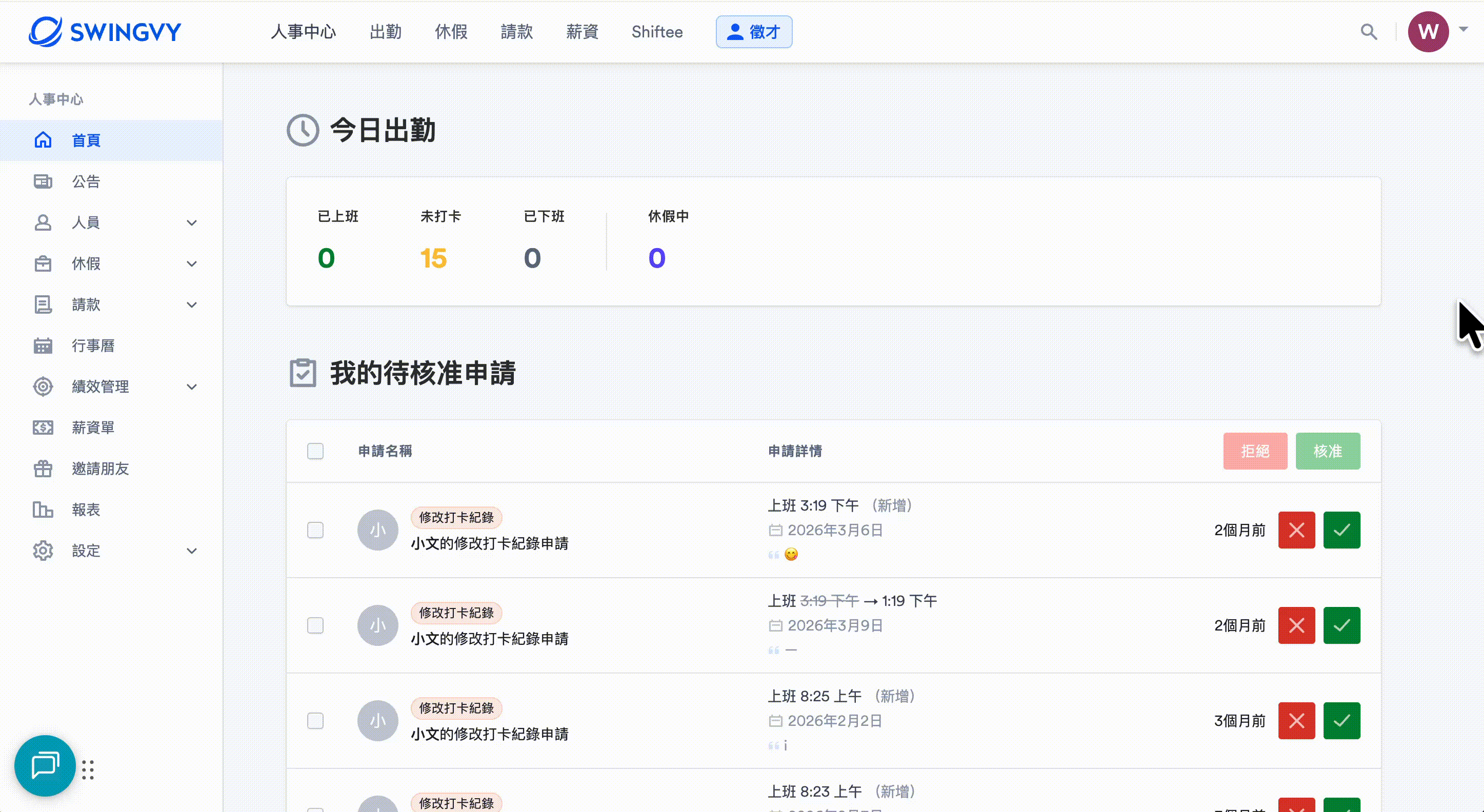Click the clock icon beside 今日出勤
Screen dimensions: 1484x812
pos(303,130)
